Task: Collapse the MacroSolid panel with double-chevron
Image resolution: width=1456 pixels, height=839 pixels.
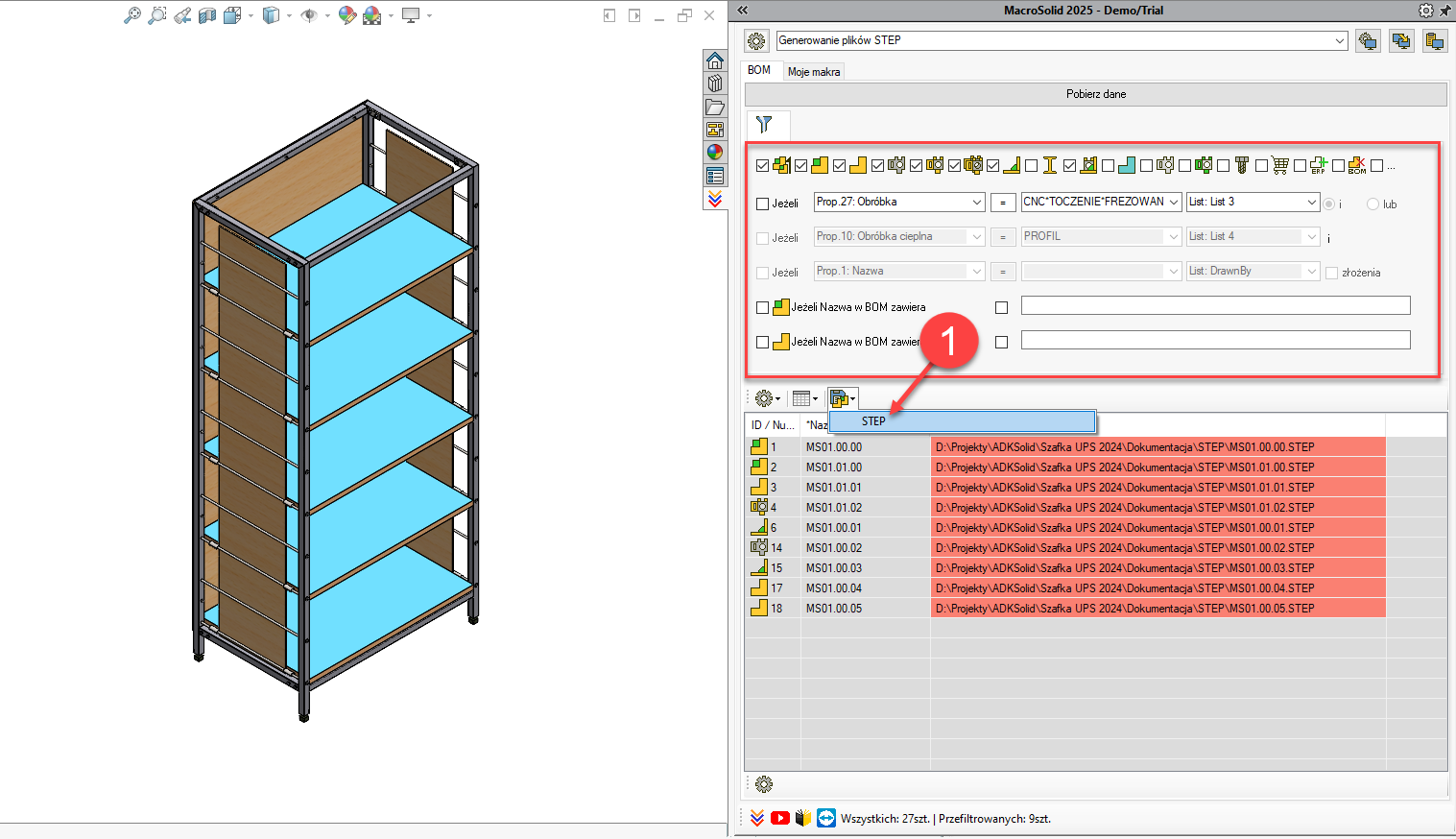Action: coord(742,11)
